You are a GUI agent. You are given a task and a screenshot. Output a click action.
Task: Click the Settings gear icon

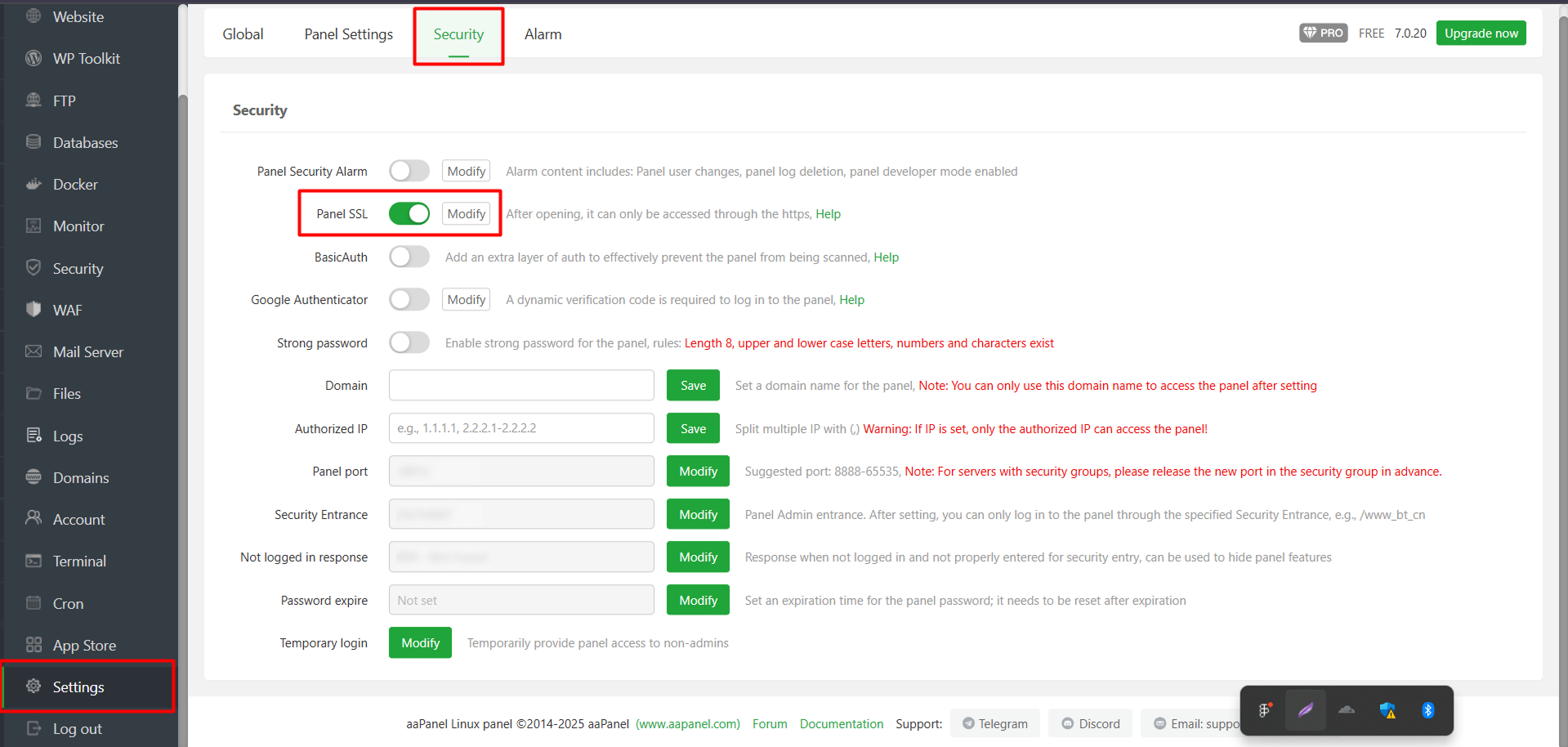coord(34,687)
